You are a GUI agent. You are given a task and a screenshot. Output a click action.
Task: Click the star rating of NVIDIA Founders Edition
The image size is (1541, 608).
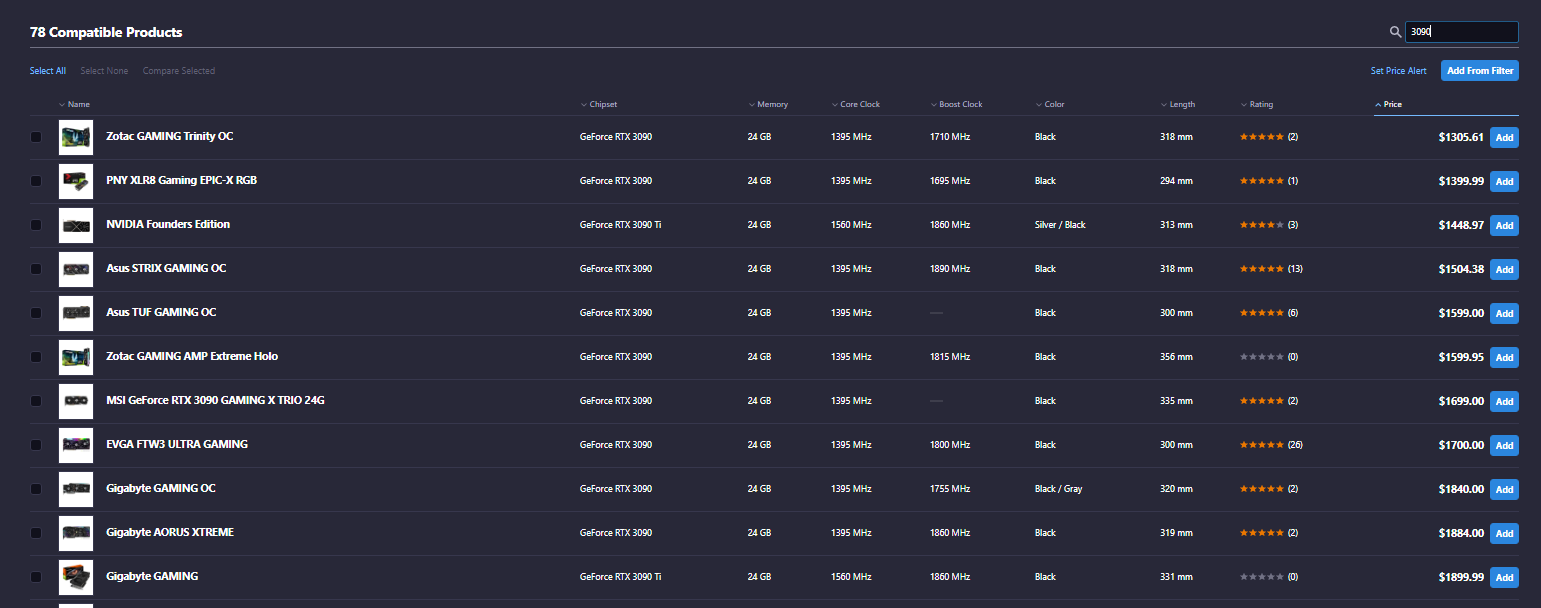[1262, 225]
